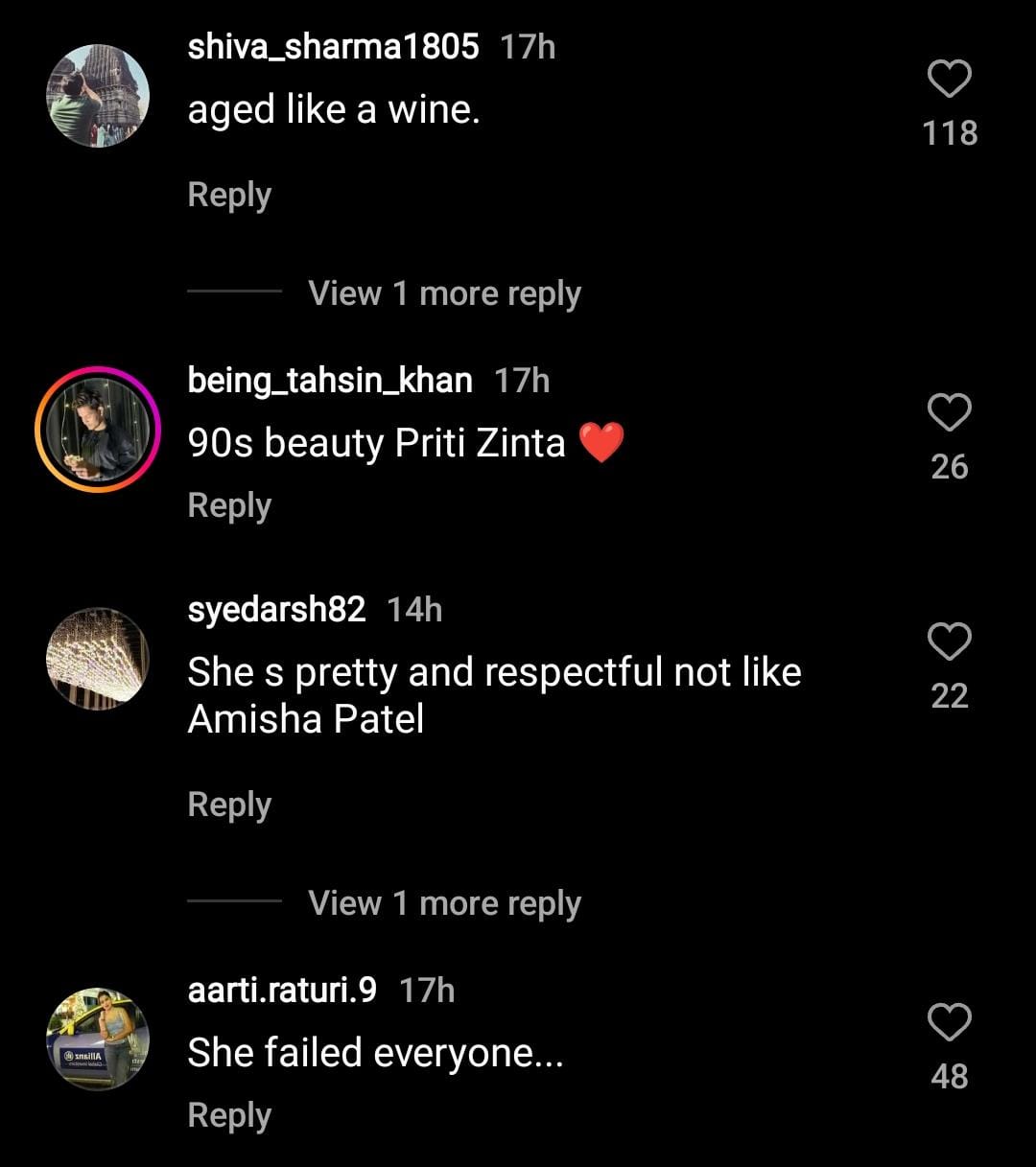The image size is (1036, 1167).
Task: Open aarti.raturi.9 username link
Action: coord(282,990)
